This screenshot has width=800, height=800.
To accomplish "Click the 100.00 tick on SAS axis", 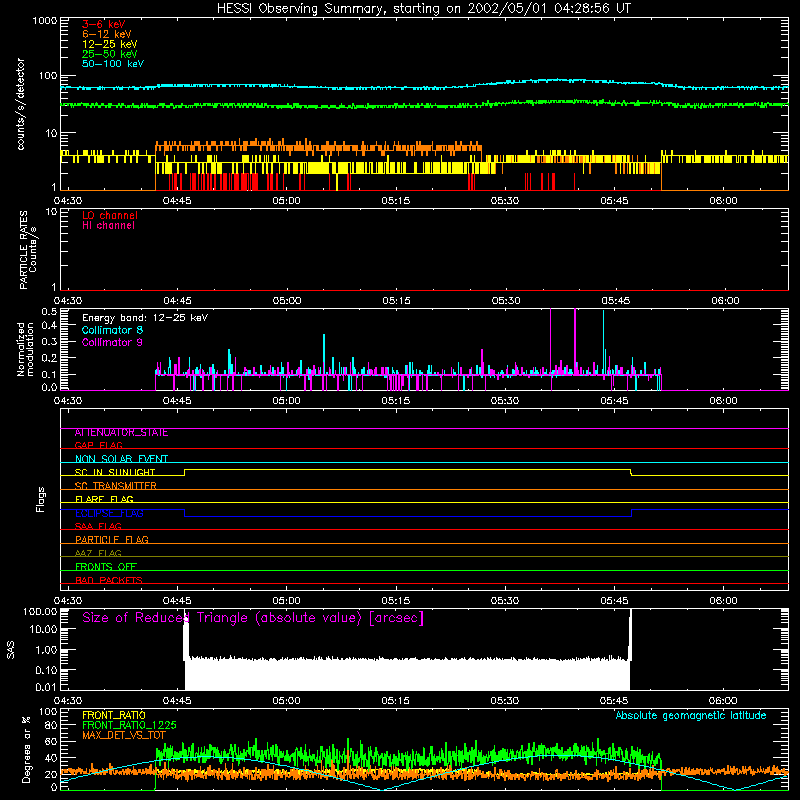I will (x=40, y=611).
